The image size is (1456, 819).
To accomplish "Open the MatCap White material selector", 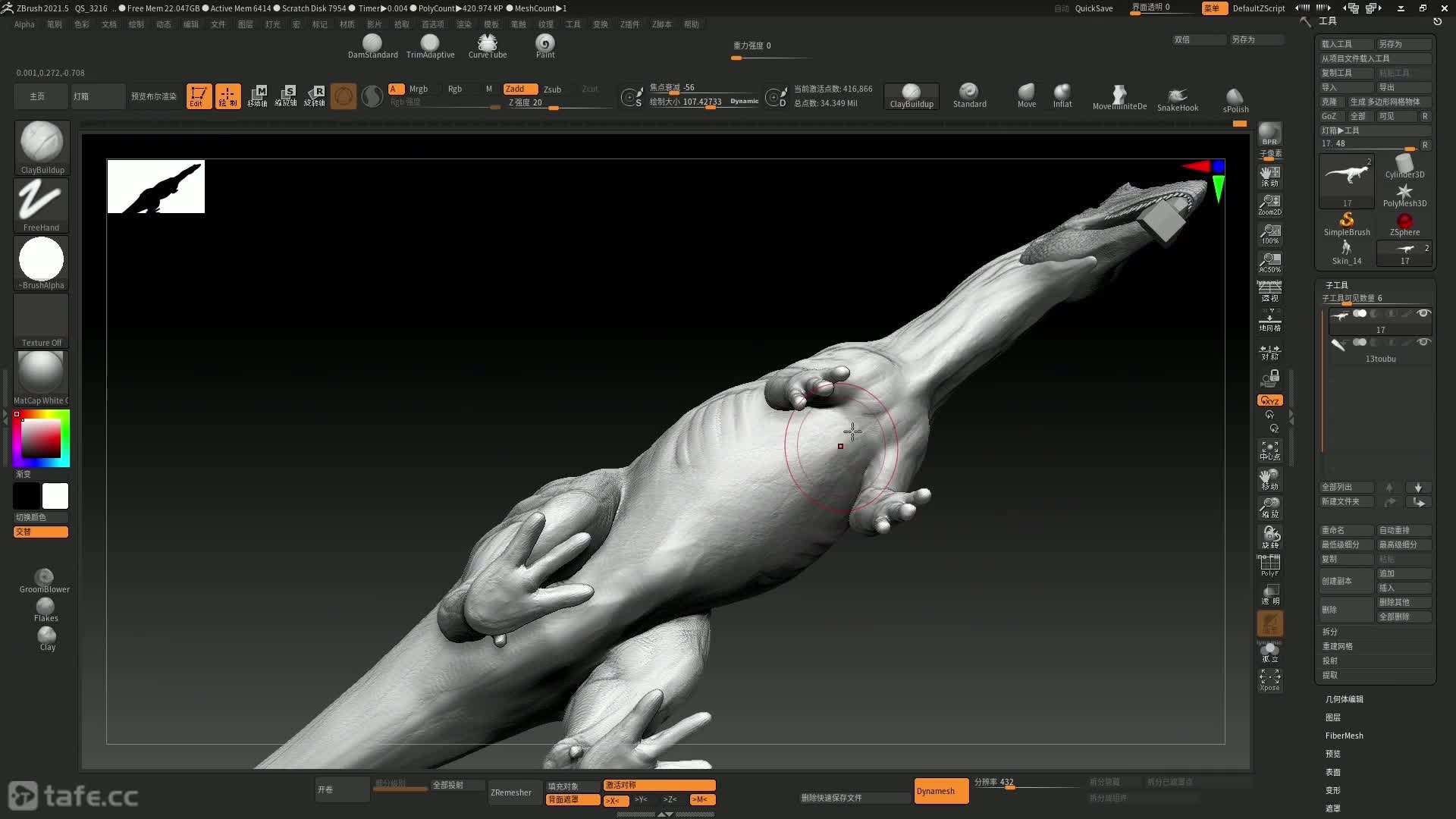I will [x=42, y=378].
